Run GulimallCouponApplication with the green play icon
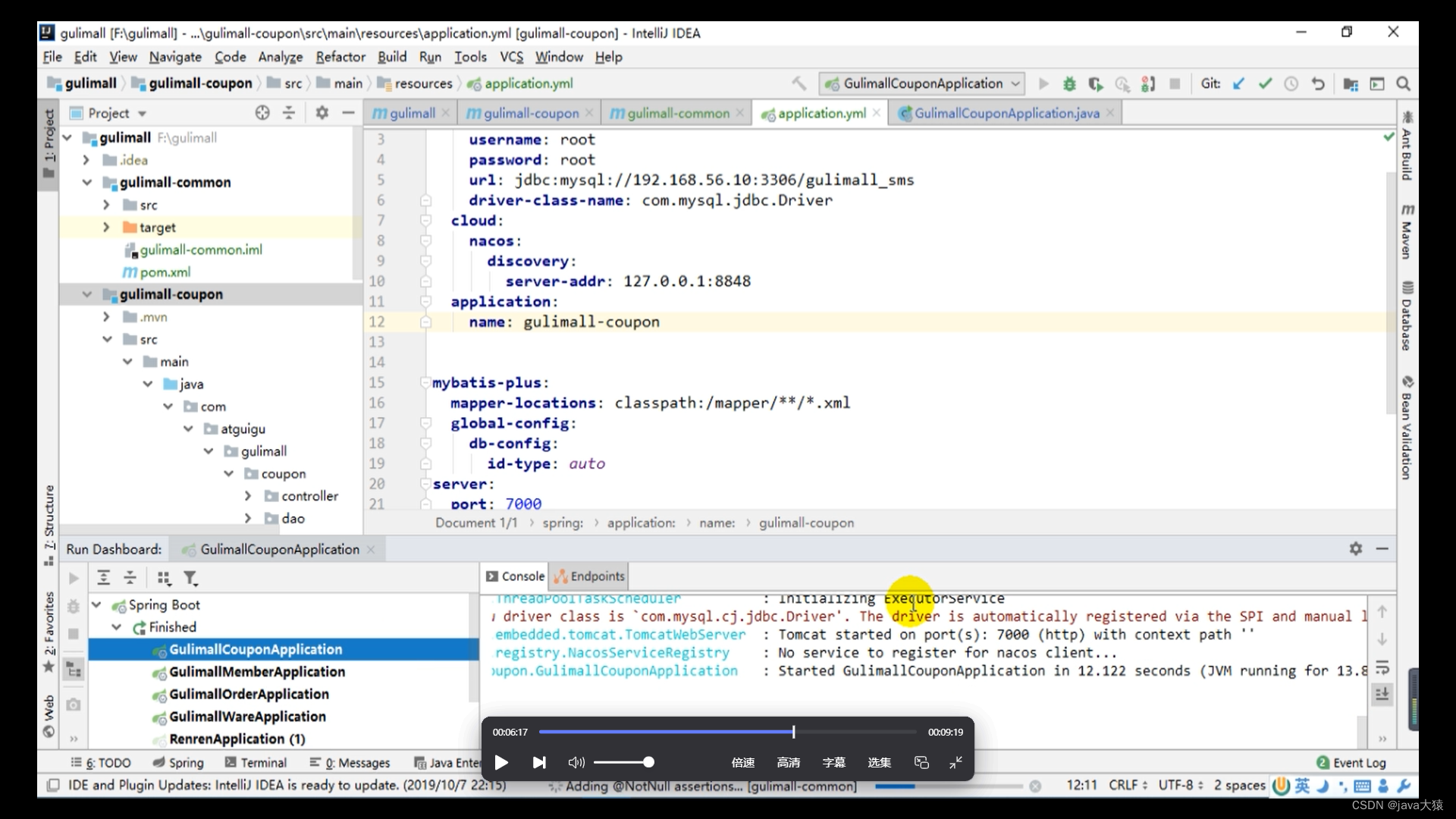This screenshot has height=819, width=1456. pyautogui.click(x=1043, y=83)
